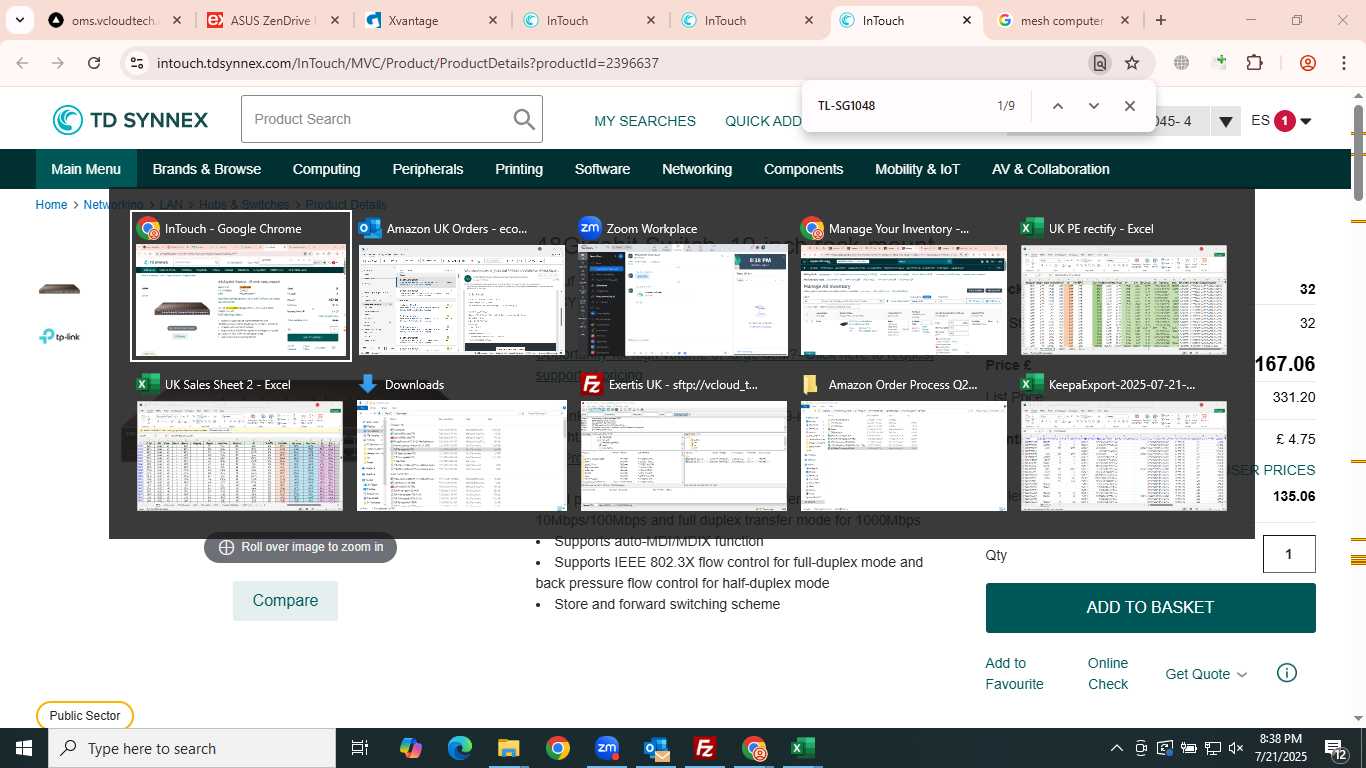1366x768 pixels.
Task: Open the Main Menu
Action: [x=86, y=169]
